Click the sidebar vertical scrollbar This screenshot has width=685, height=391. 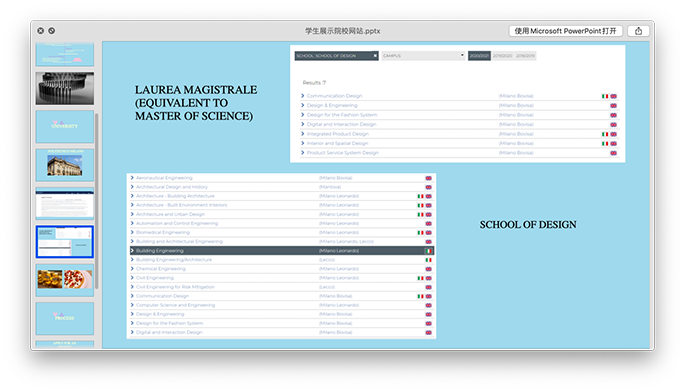click(97, 201)
